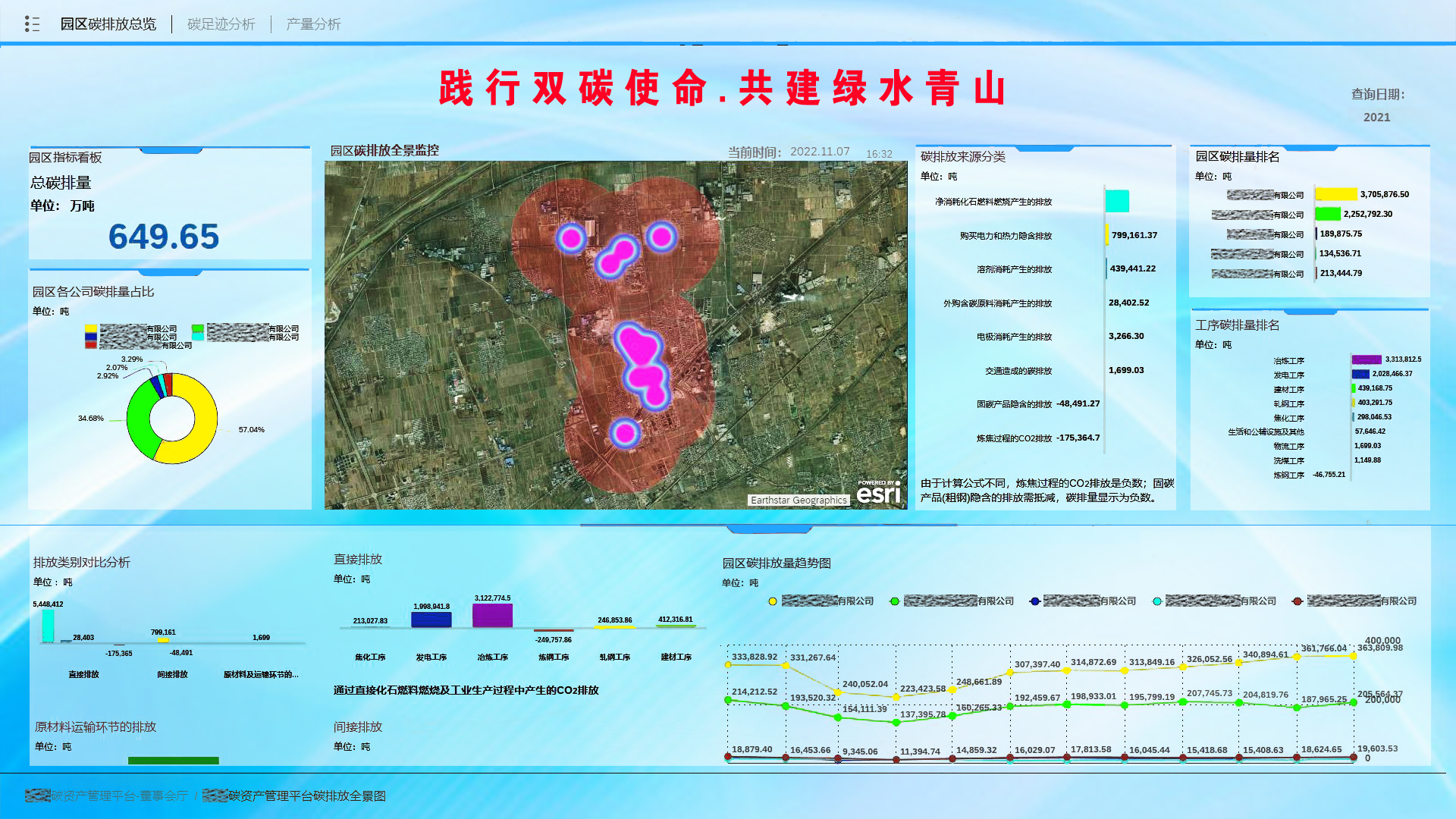Switch to the 产量分析 tab
The image size is (1456, 819).
(313, 24)
